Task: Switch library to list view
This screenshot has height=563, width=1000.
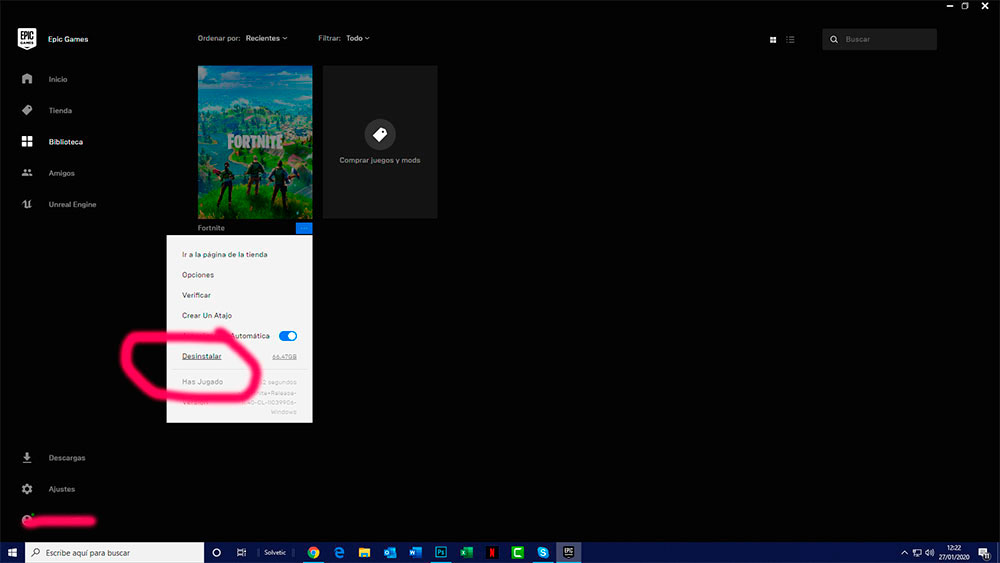Action: click(790, 40)
